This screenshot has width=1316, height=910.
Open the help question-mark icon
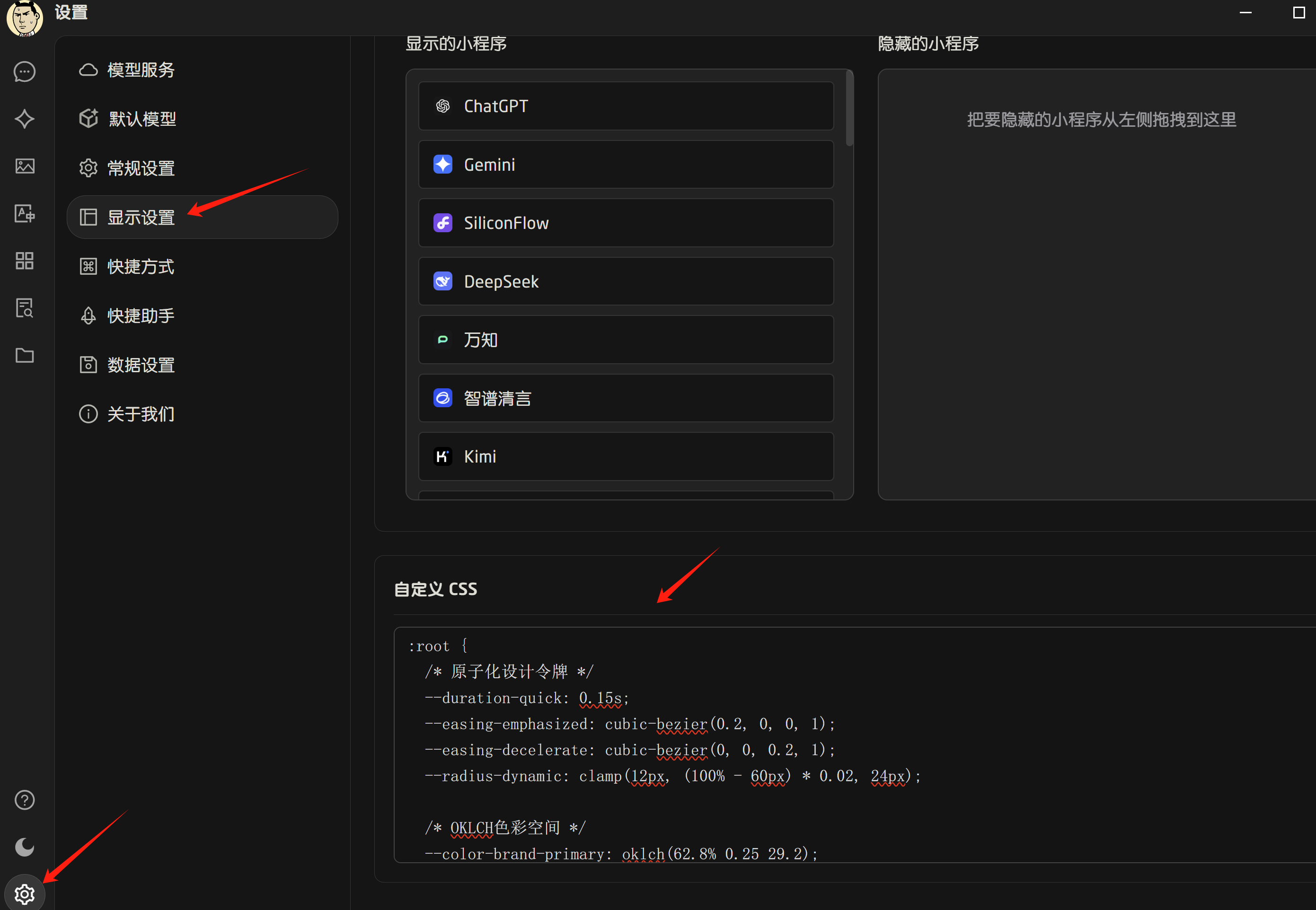tap(25, 800)
